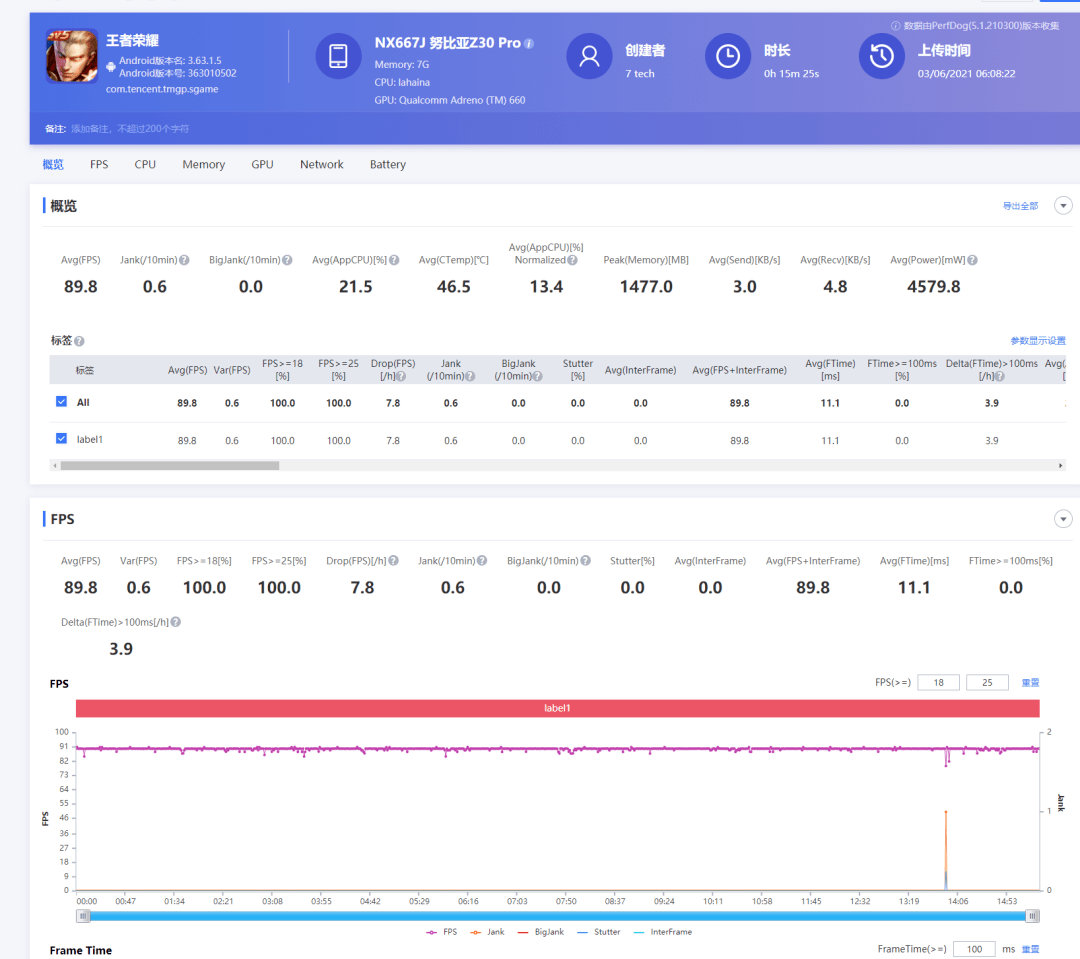Click the upload time history icon
1080x959 pixels.
tap(881, 56)
